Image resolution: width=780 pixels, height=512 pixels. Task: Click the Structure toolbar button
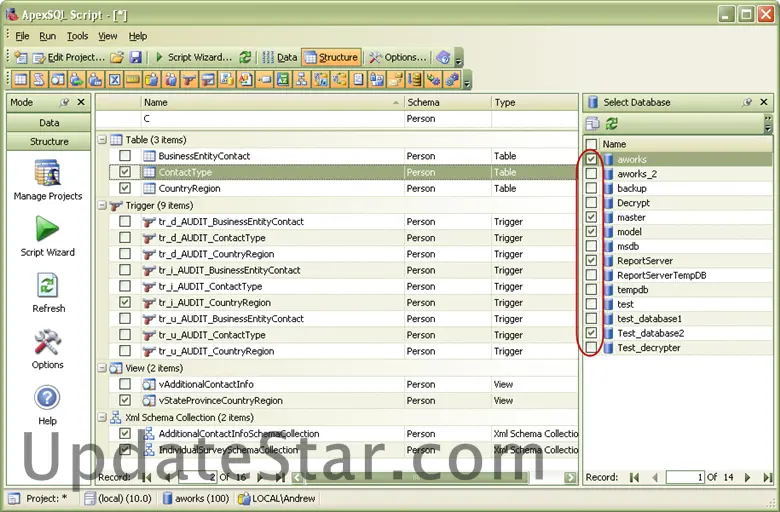coord(331,57)
